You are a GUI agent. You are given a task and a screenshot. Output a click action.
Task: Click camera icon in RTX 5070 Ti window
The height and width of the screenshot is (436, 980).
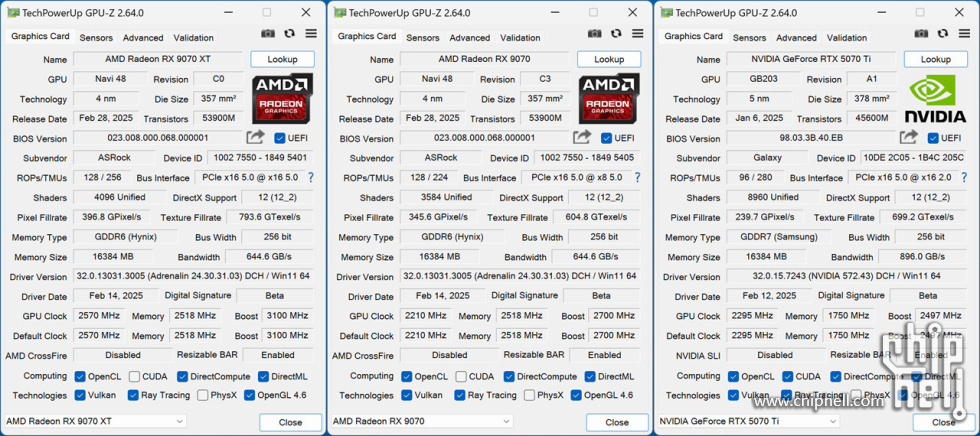(921, 34)
